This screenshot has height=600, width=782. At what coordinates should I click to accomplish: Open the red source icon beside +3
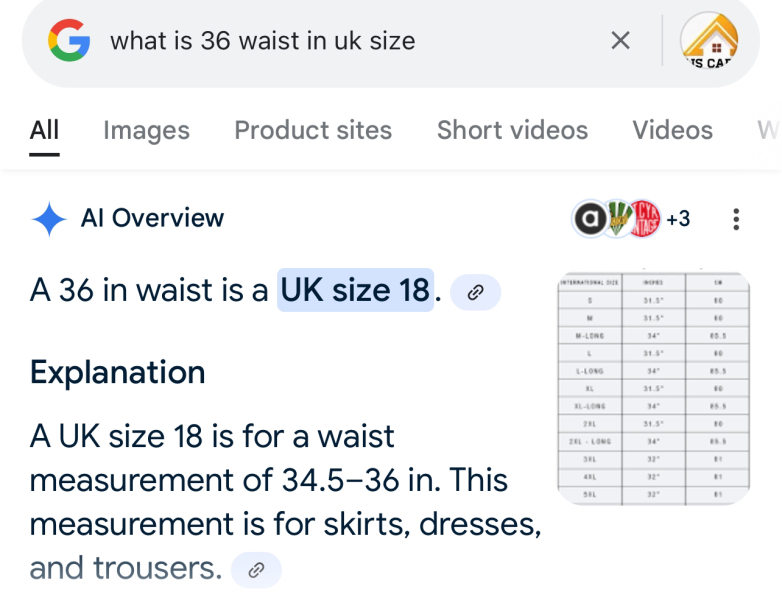(x=645, y=218)
